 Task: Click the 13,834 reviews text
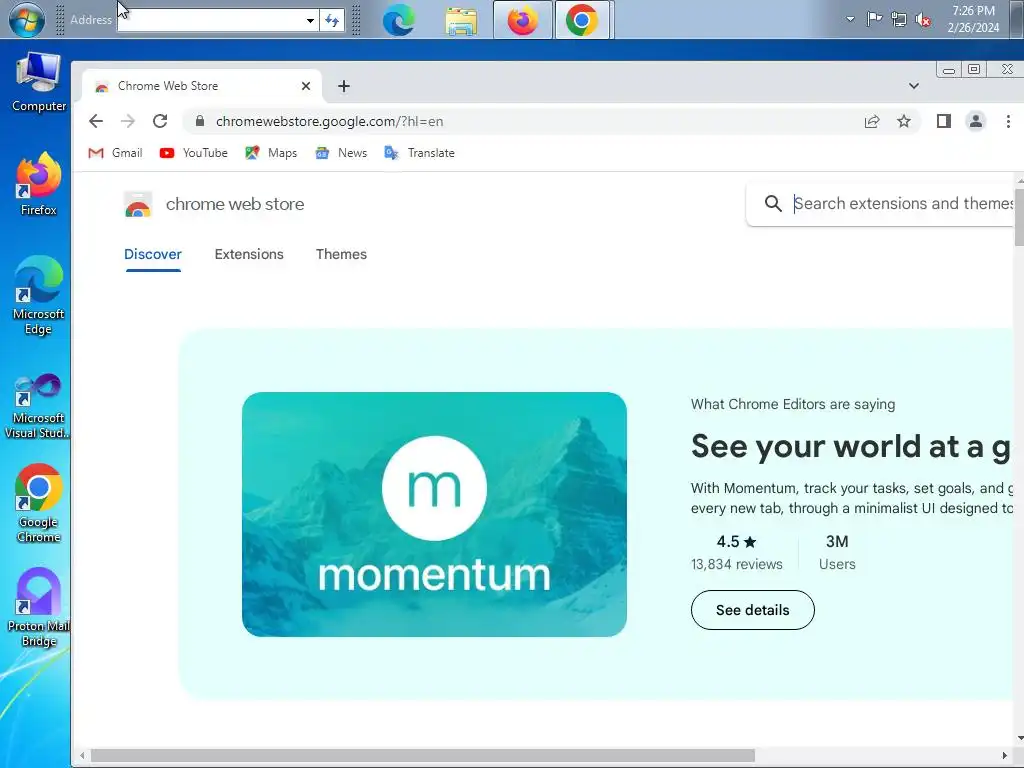coord(737,564)
